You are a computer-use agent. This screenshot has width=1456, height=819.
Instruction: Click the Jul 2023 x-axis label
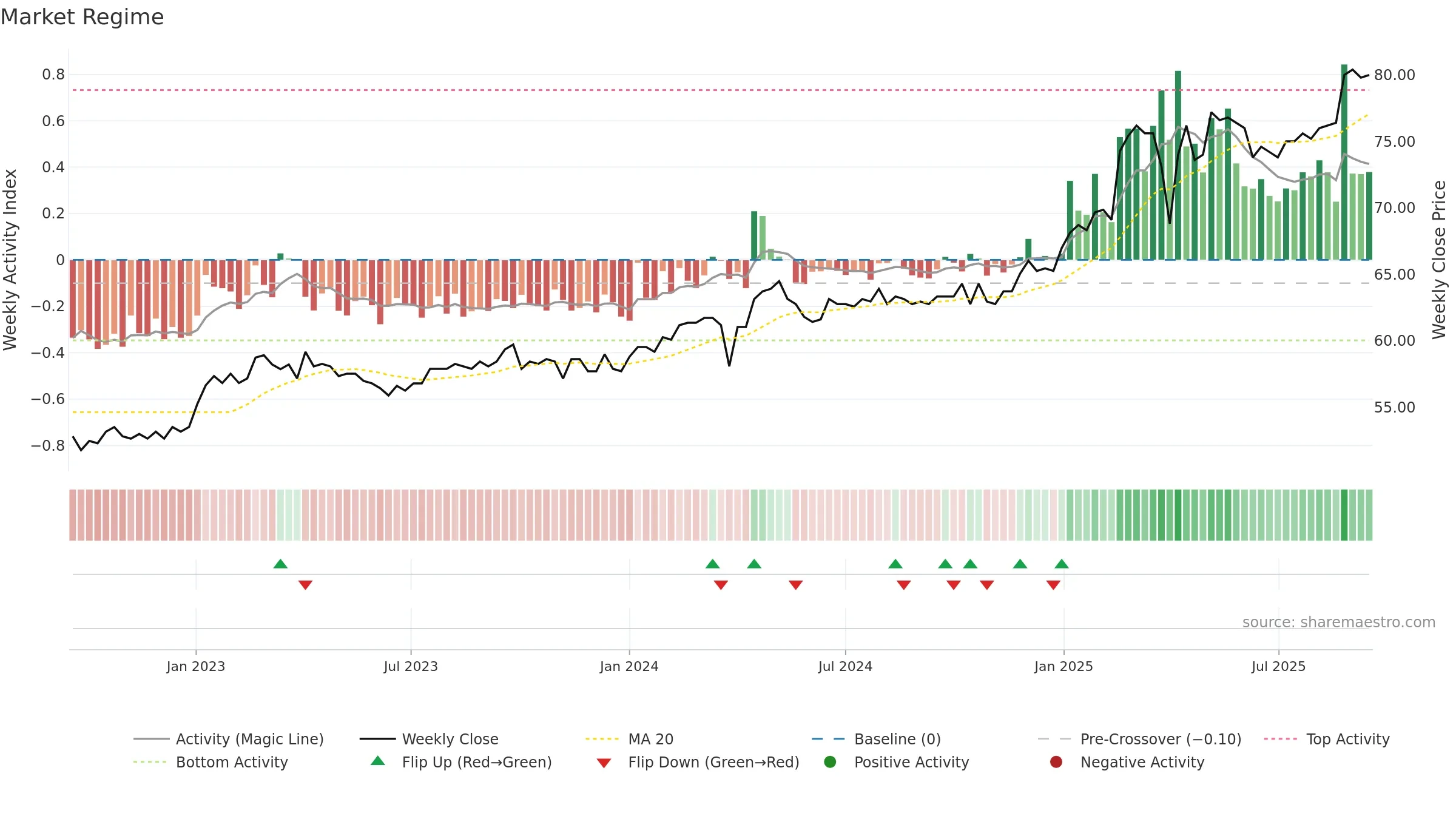pos(411,666)
